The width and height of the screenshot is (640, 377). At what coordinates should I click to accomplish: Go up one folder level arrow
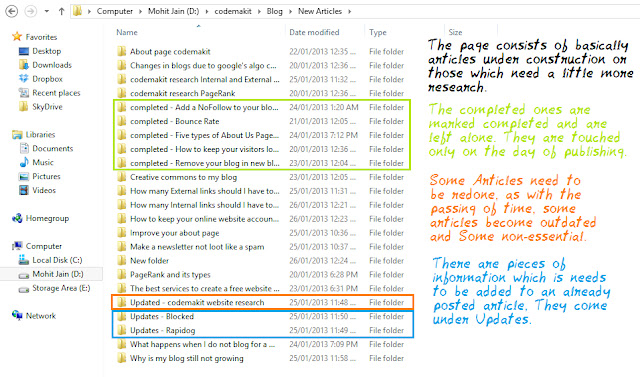(61, 11)
